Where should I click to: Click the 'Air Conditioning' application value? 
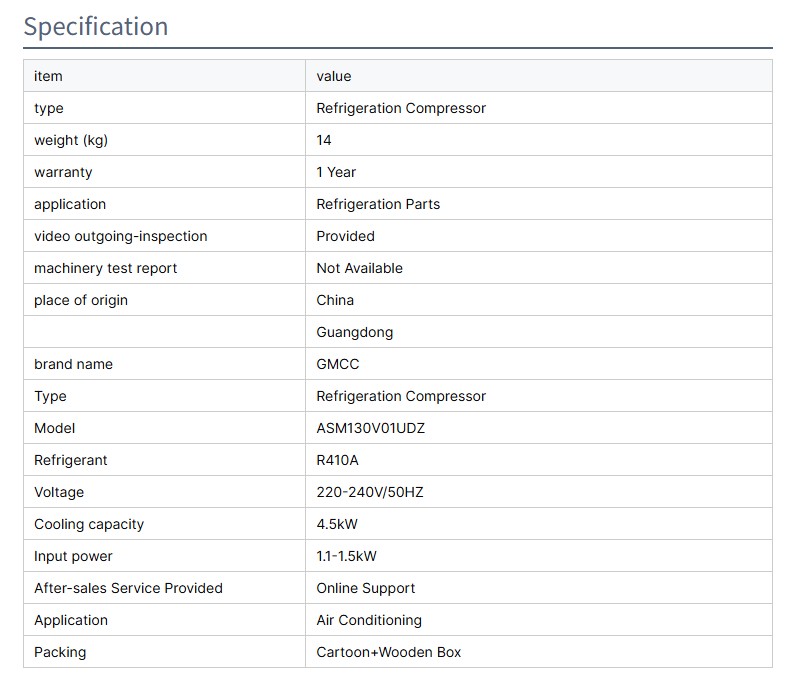point(369,620)
